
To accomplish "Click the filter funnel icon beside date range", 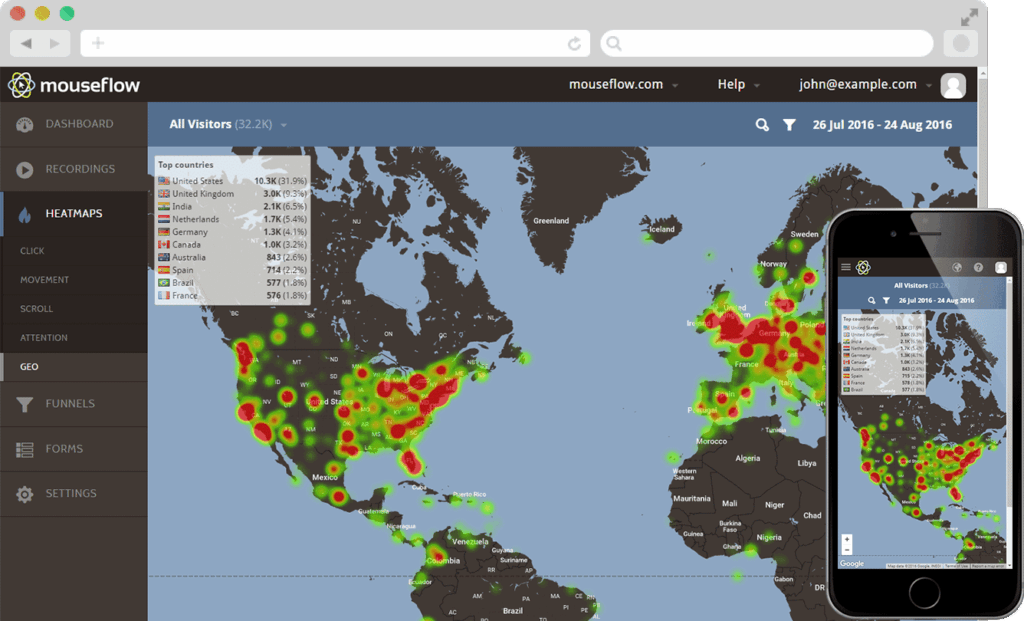I will pyautogui.click(x=789, y=125).
